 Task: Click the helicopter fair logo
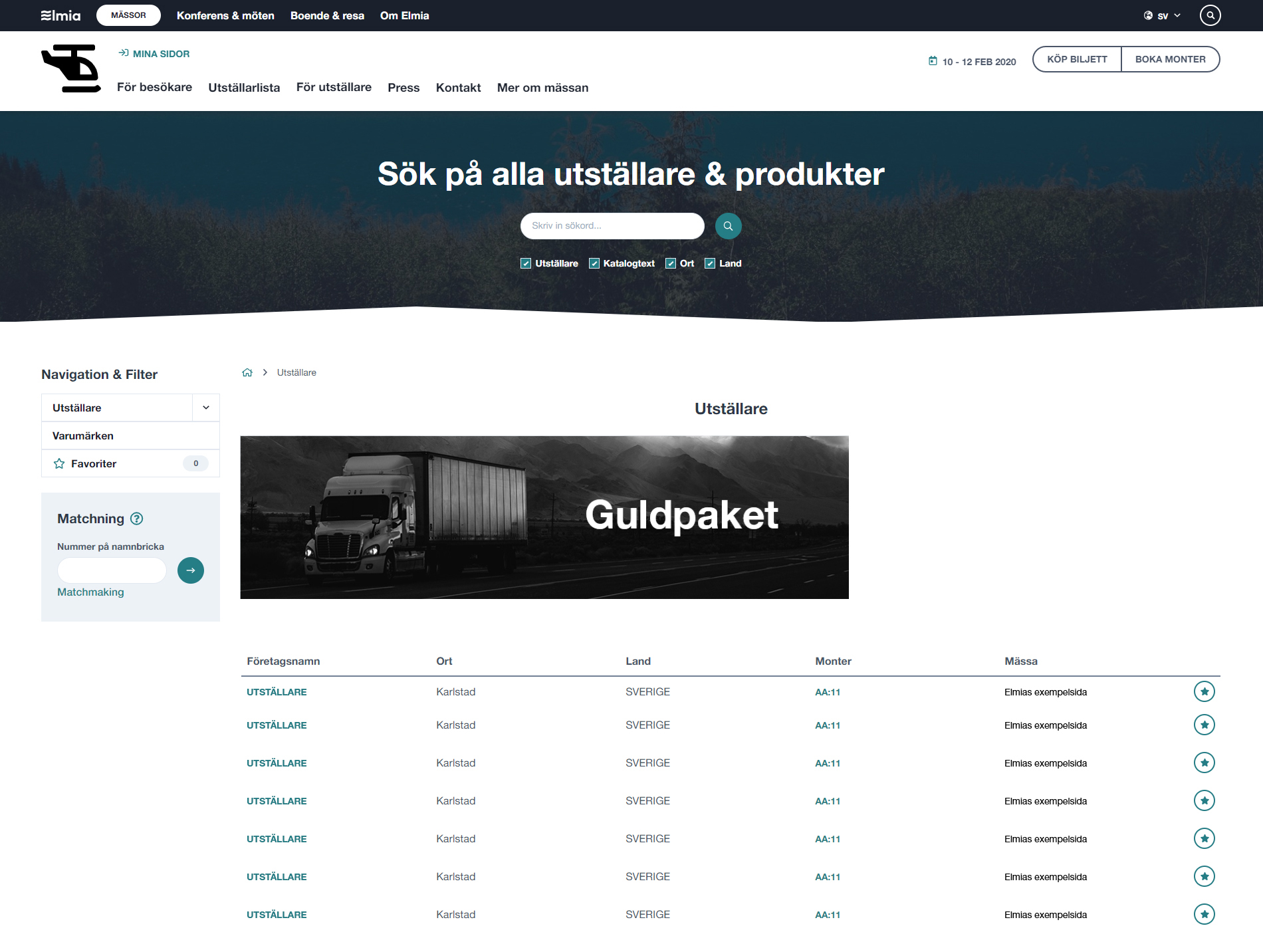click(x=71, y=68)
